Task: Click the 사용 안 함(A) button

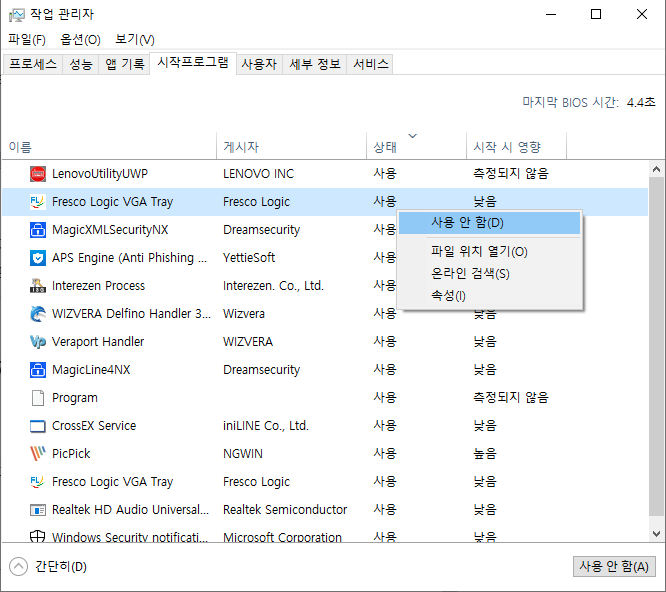Action: (614, 567)
